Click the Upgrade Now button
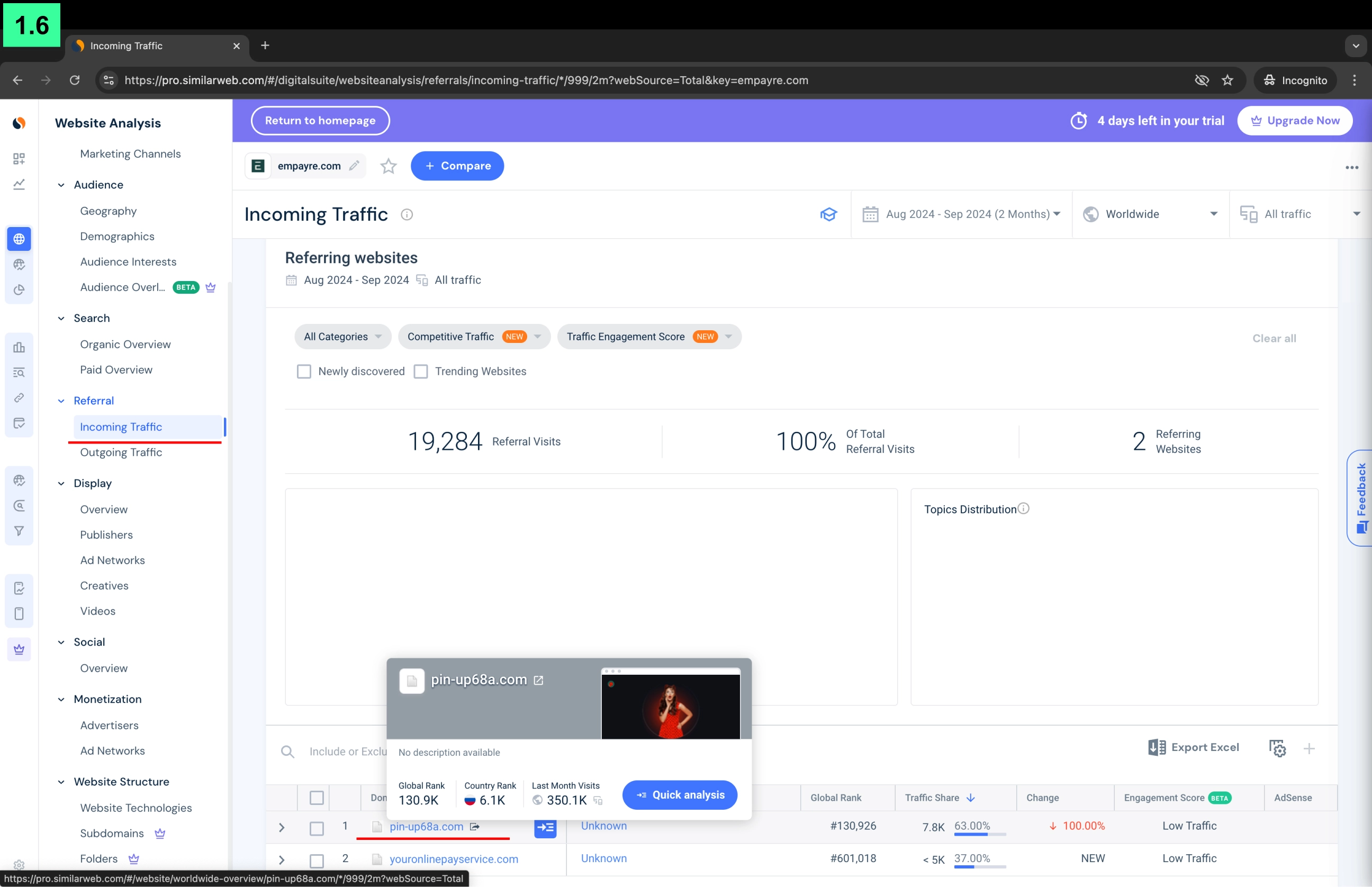 click(1295, 120)
